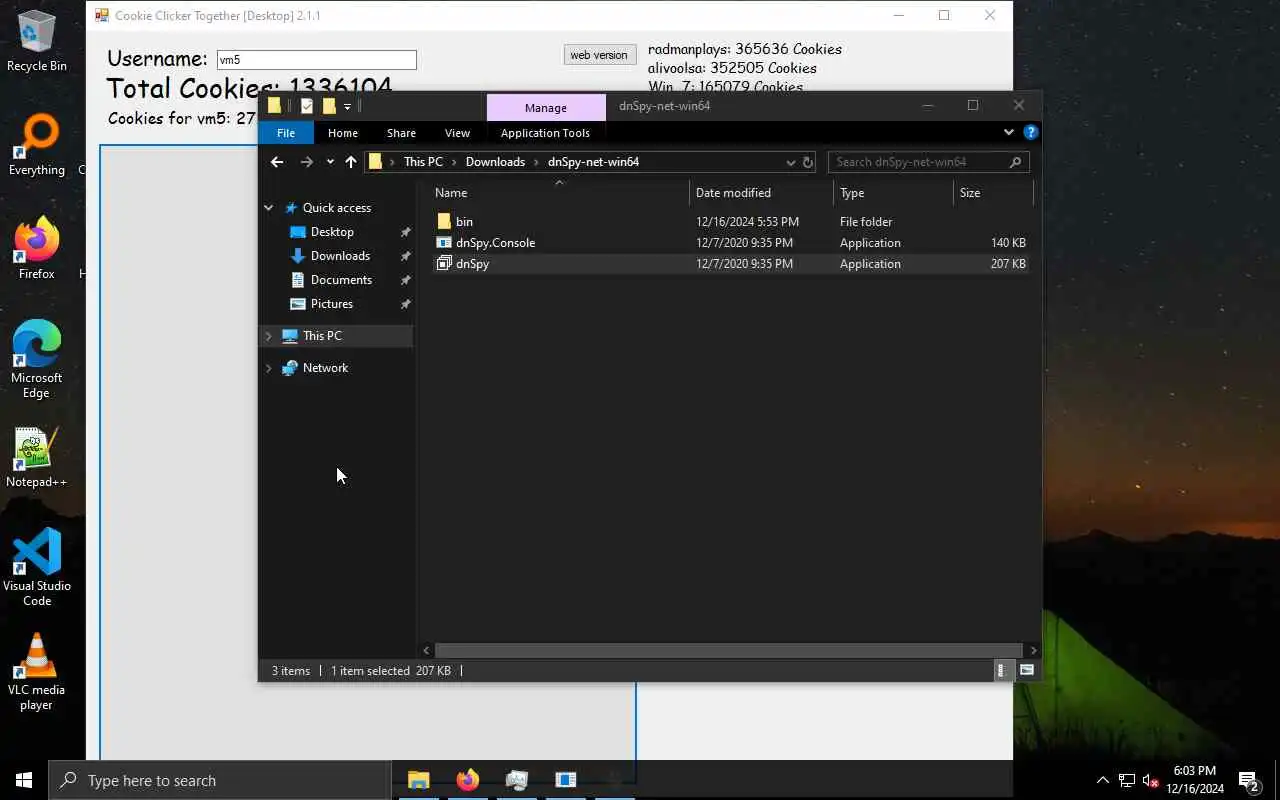
Task: Click the horizontal scrollbar in file list
Action: point(729,650)
